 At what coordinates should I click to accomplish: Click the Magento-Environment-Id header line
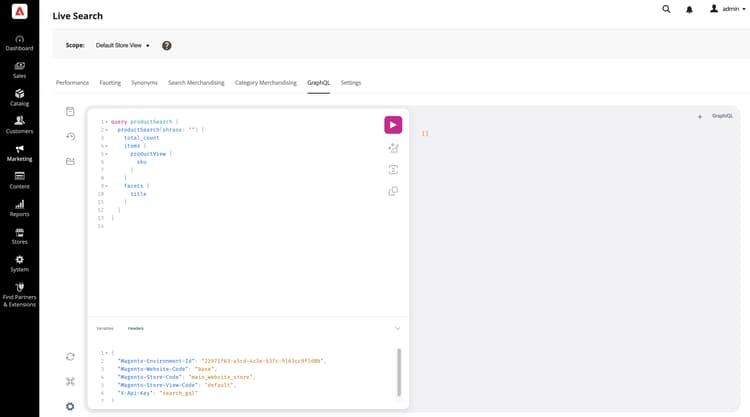click(221, 361)
